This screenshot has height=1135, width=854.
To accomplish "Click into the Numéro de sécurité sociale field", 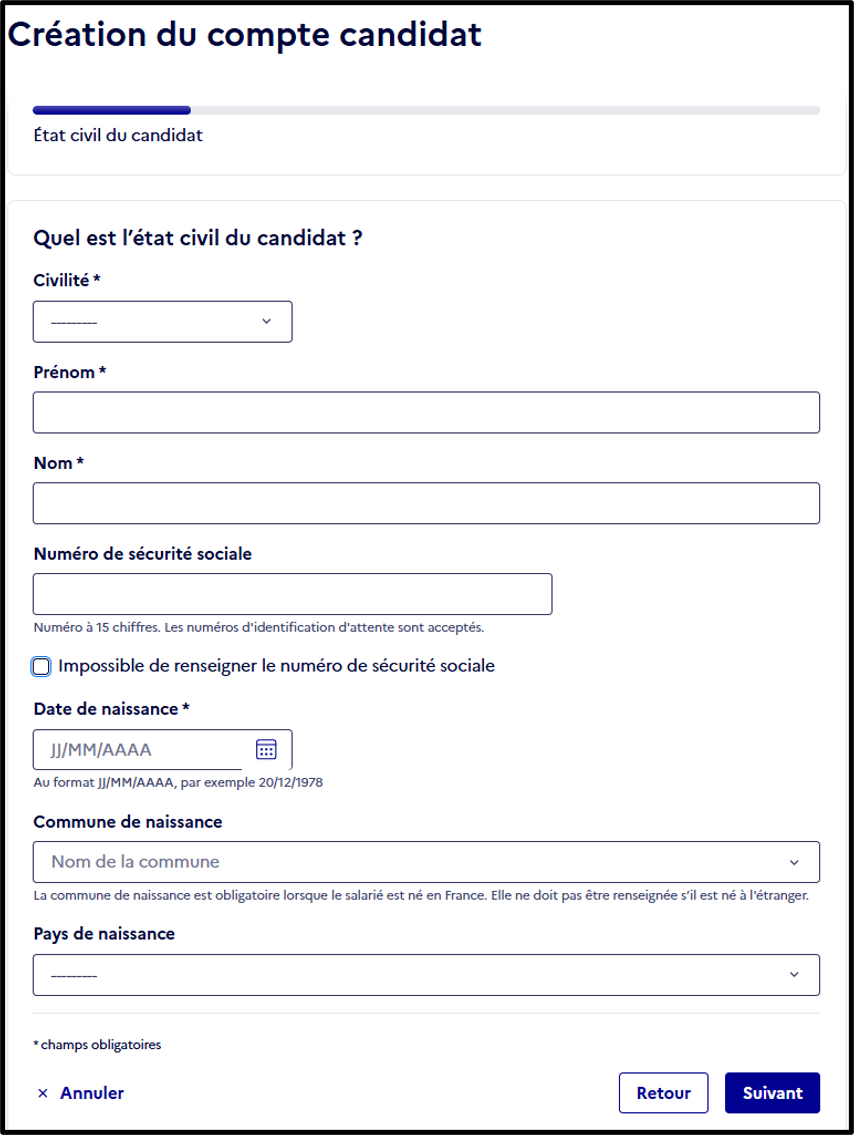I will 292,594.
